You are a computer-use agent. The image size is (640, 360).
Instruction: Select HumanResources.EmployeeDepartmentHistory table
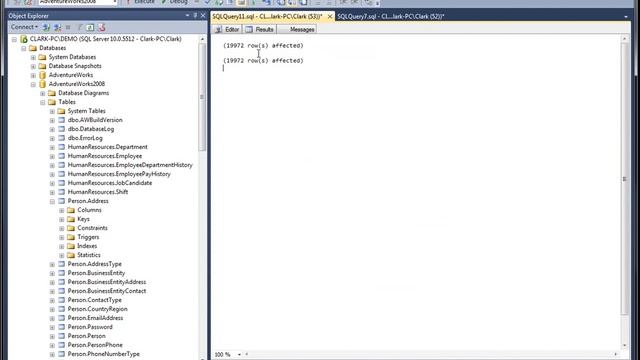(130, 165)
